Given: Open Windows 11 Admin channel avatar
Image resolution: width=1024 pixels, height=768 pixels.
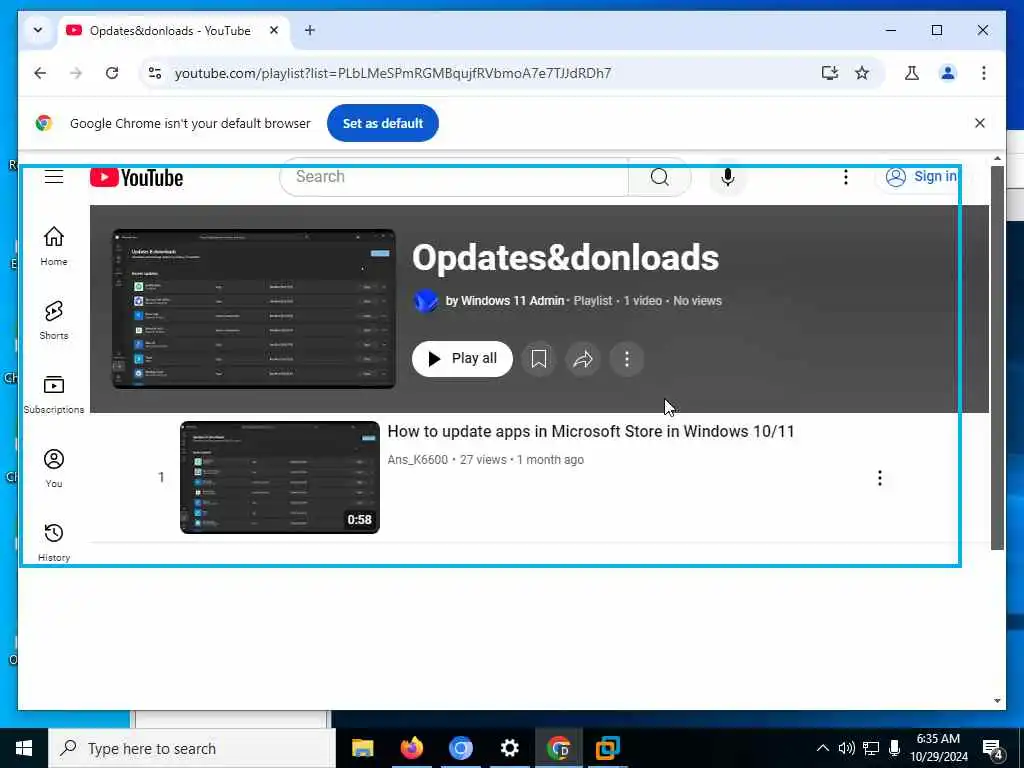Looking at the screenshot, I should pos(425,301).
